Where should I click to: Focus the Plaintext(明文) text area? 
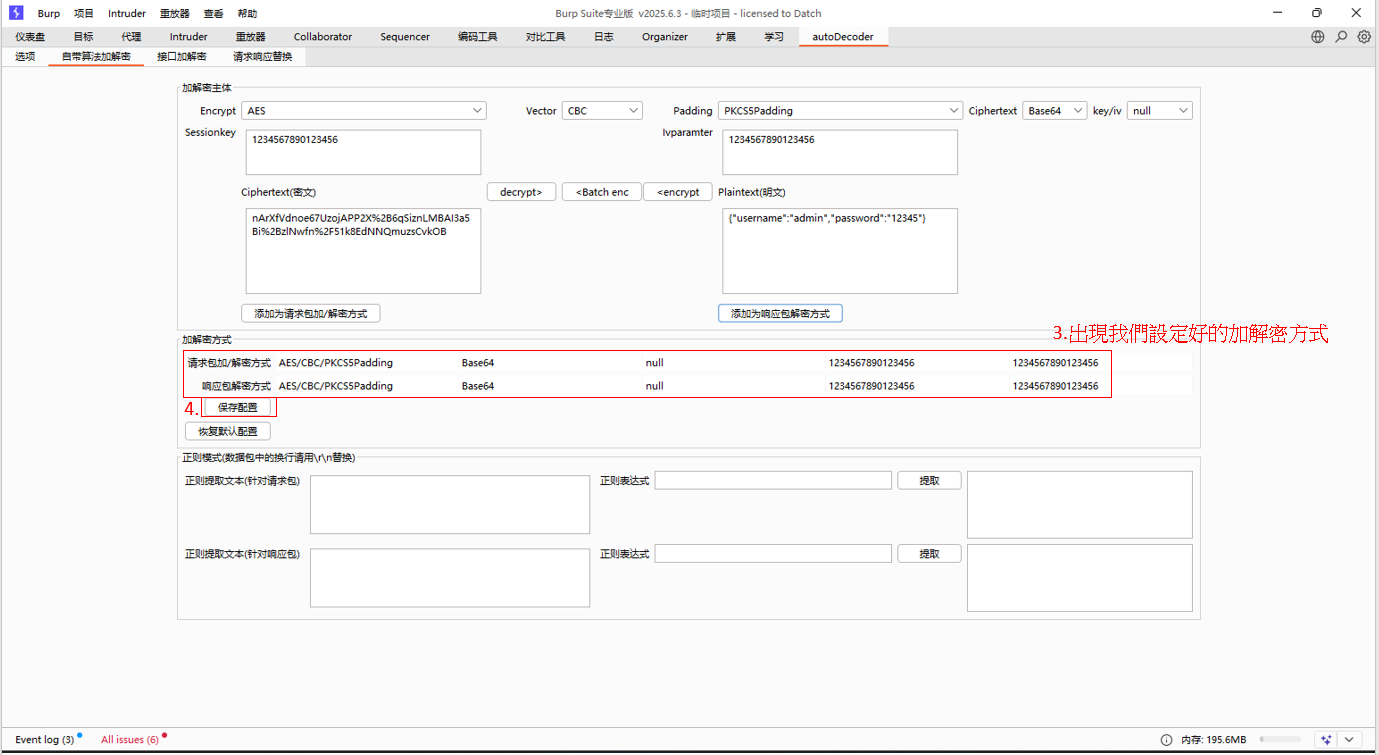pos(840,251)
